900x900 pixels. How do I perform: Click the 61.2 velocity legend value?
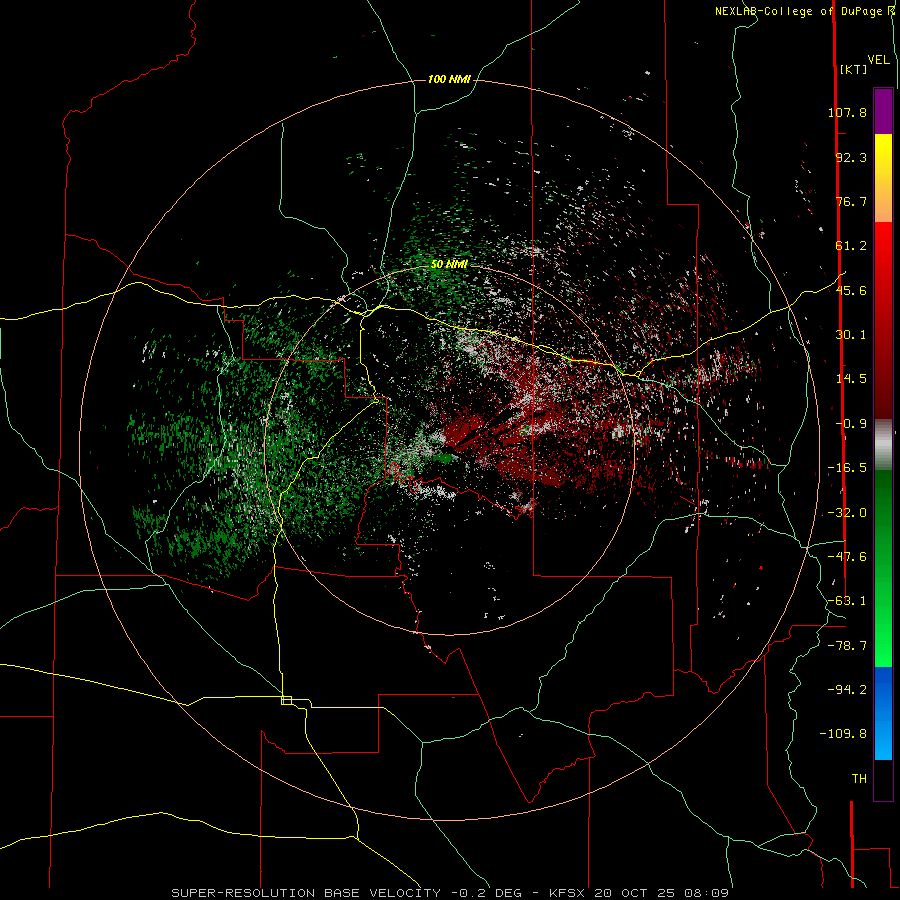pyautogui.click(x=851, y=246)
